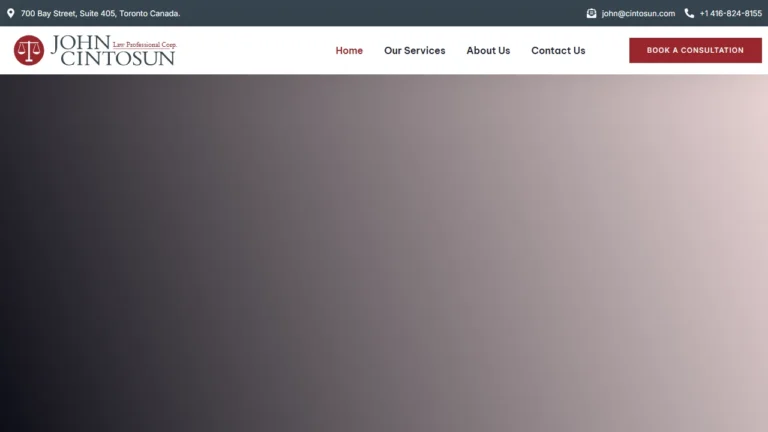Screen dimensions: 768x432
Task: Click the Suite 405 text in the top bar
Action: pyautogui.click(x=98, y=13)
